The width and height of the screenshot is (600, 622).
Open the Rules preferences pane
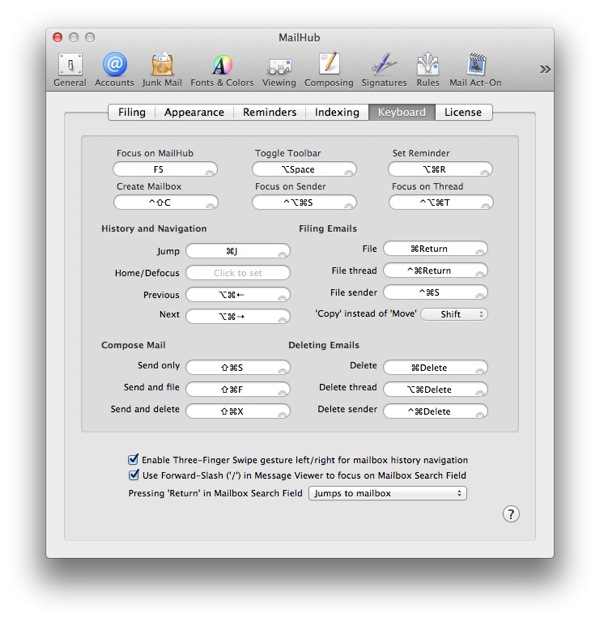click(x=428, y=70)
